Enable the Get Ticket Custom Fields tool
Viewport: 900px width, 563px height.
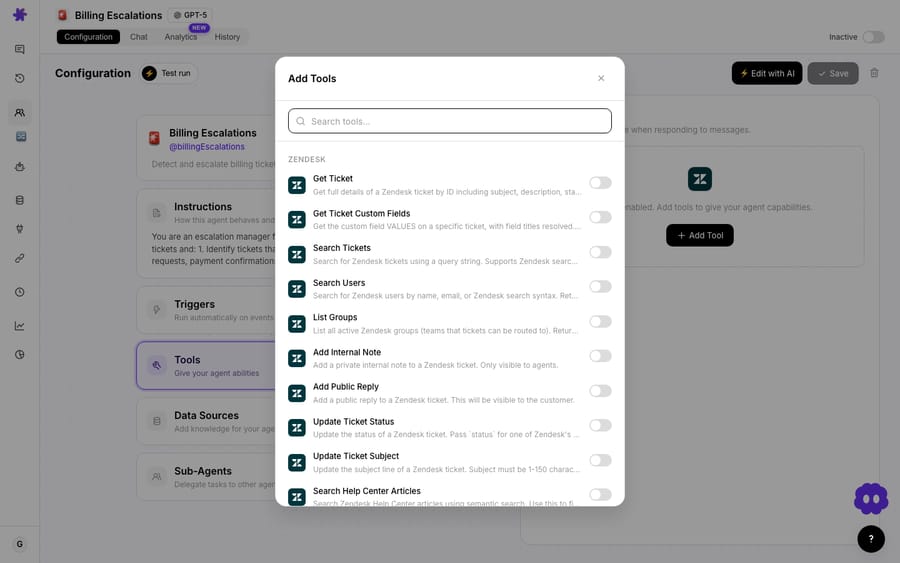[x=600, y=217]
